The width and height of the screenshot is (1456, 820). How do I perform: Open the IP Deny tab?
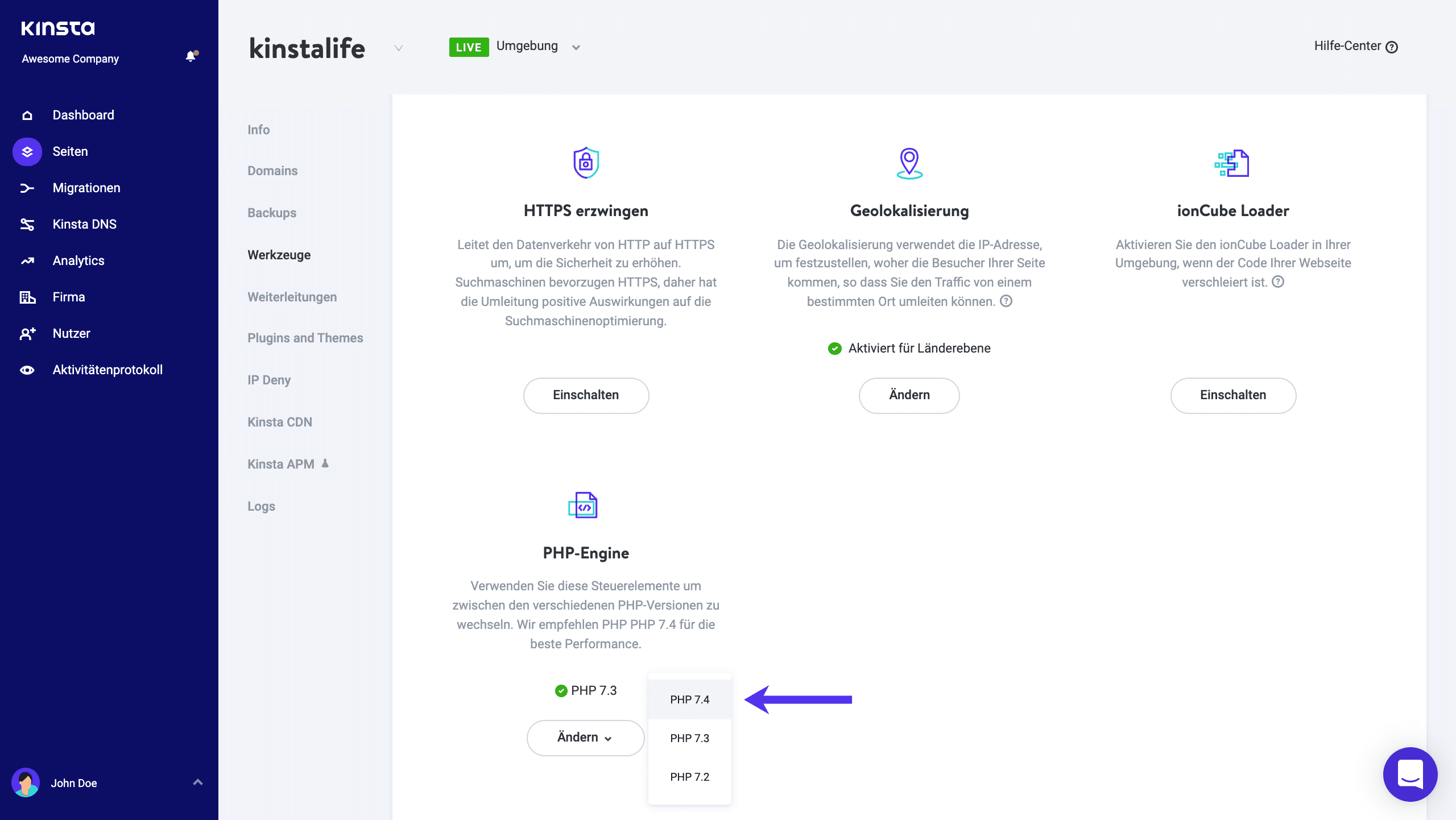pyautogui.click(x=269, y=380)
